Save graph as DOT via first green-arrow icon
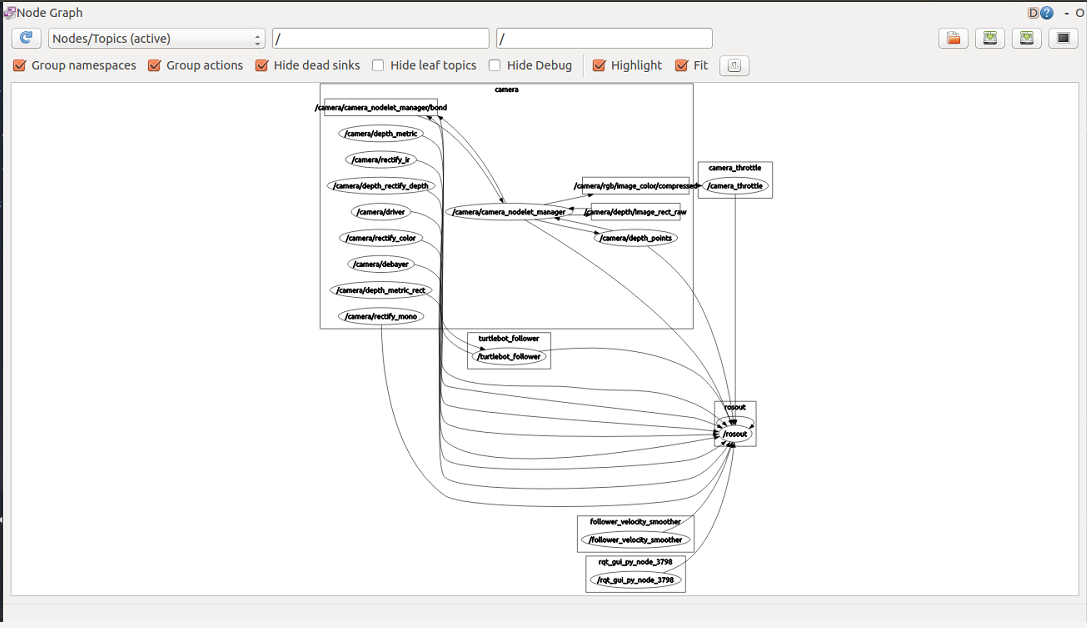Viewport: 1087px width, 628px height. pos(990,38)
